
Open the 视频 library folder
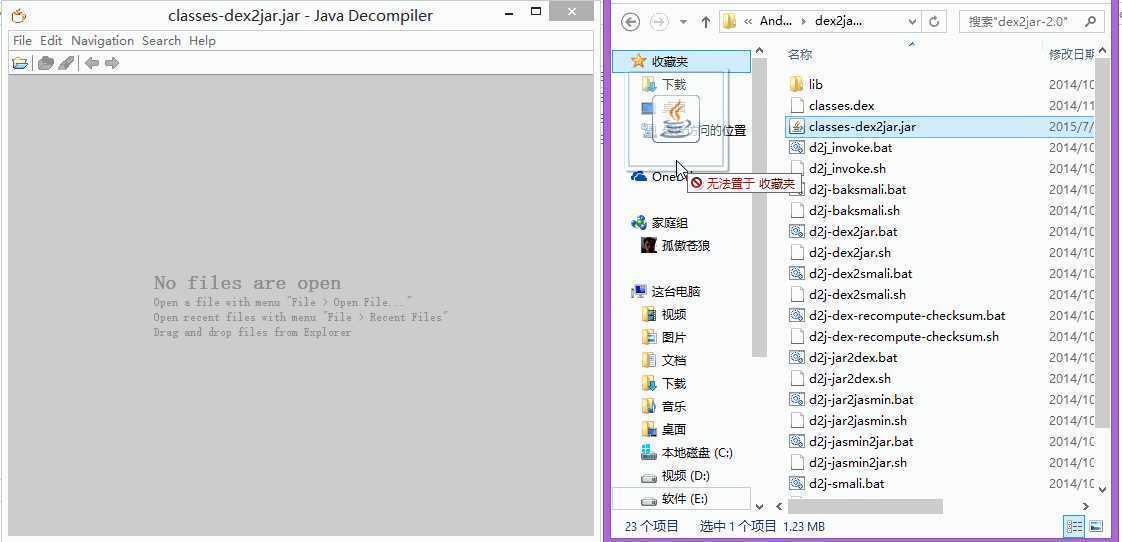tap(664, 314)
